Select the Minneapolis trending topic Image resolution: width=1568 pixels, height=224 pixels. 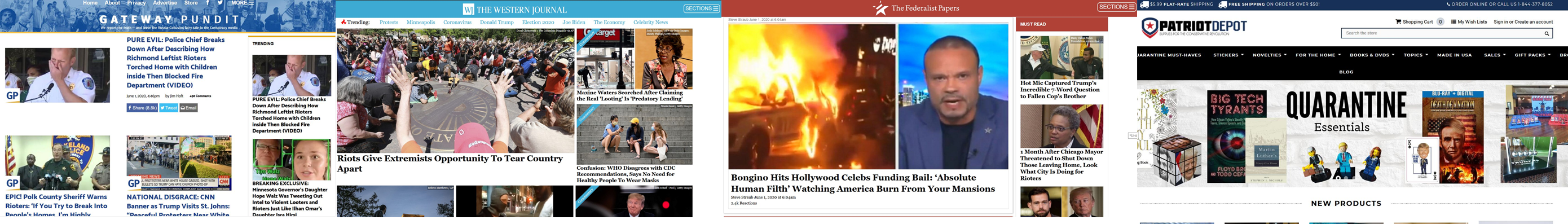tap(421, 22)
